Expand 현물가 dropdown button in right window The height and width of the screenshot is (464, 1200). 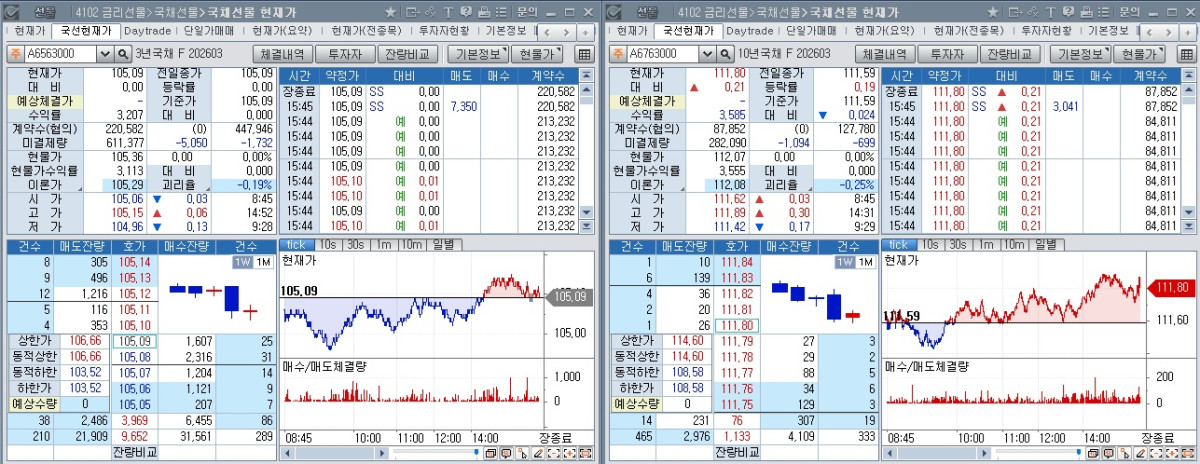point(1140,54)
